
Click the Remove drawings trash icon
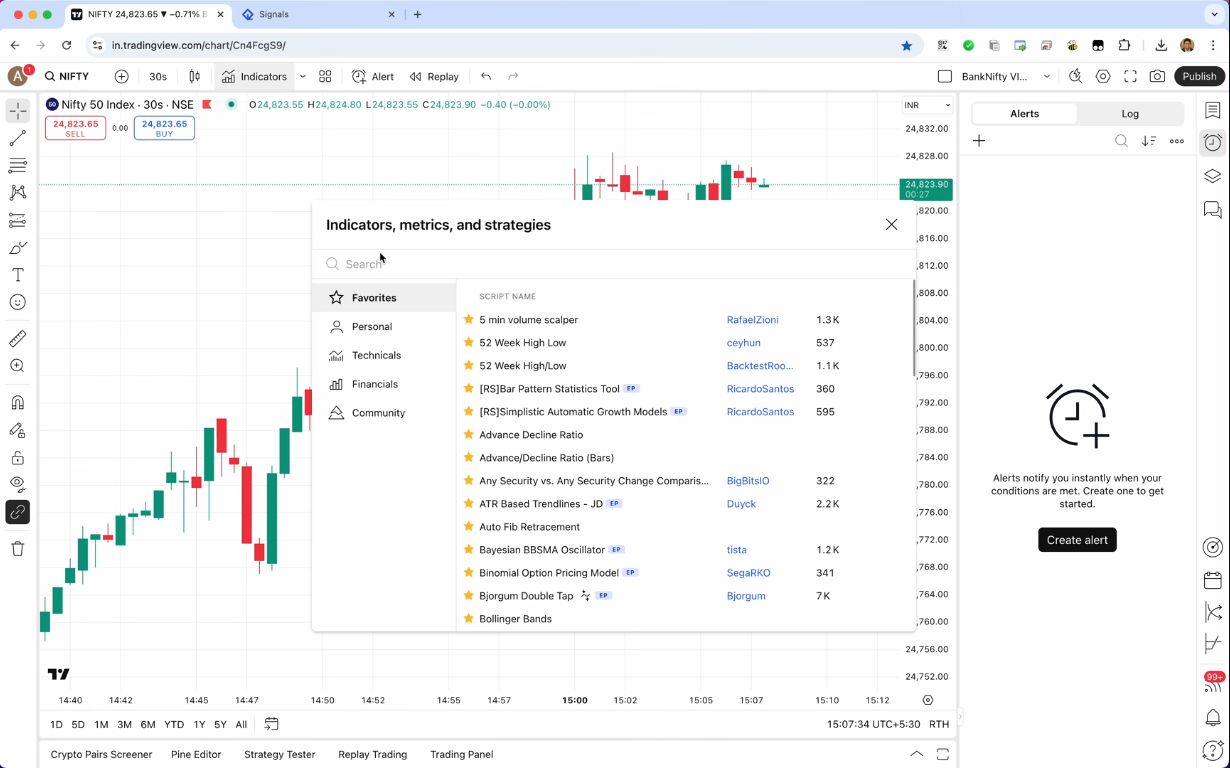(x=17, y=547)
